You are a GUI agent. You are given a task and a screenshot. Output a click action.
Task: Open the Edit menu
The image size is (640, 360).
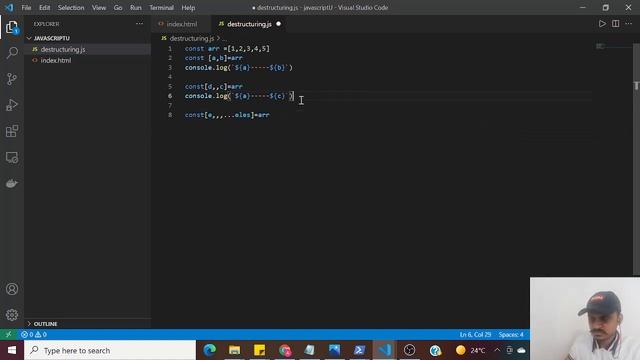coord(44,7)
